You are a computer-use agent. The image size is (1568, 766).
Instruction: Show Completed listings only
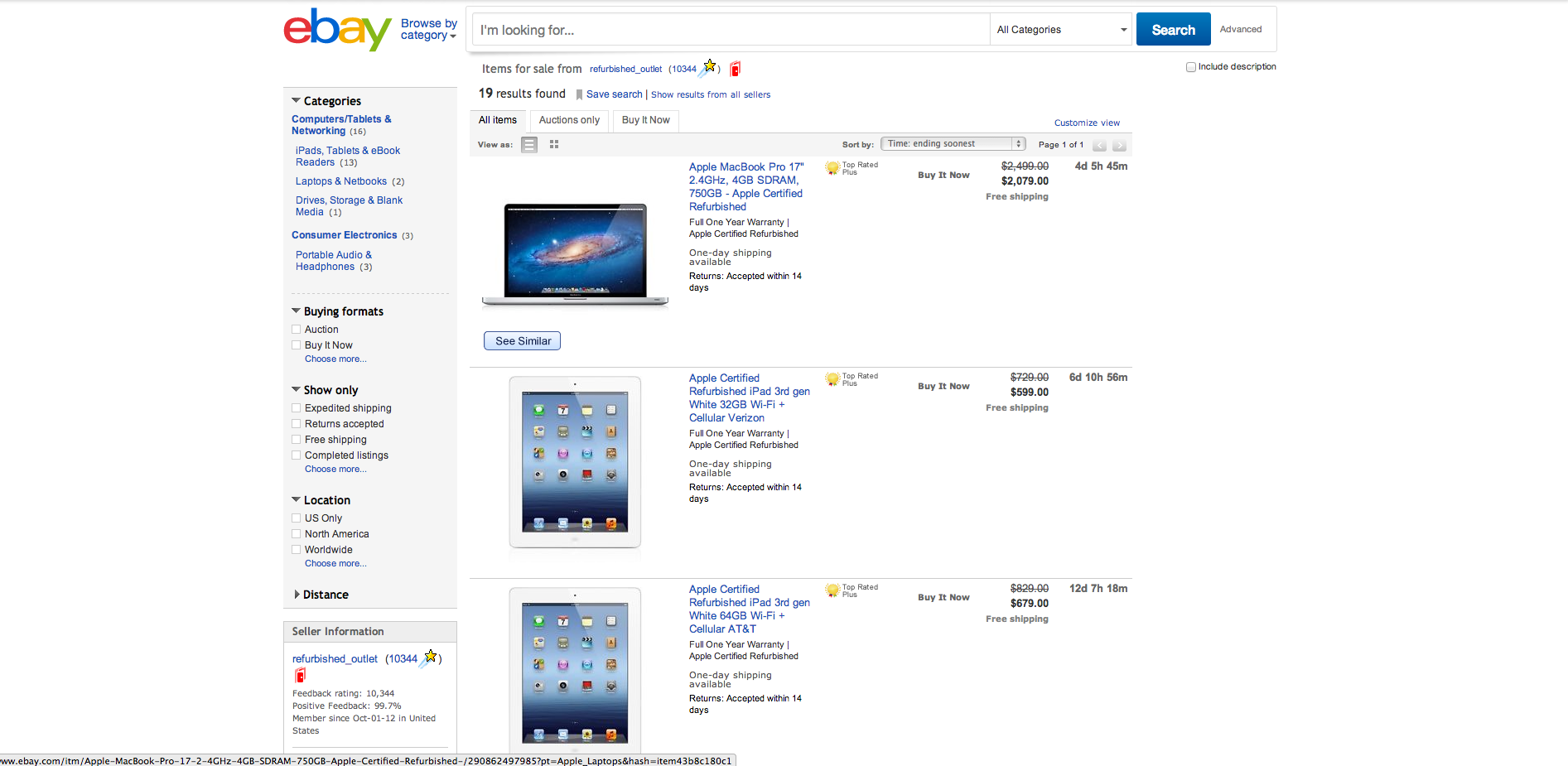point(297,455)
